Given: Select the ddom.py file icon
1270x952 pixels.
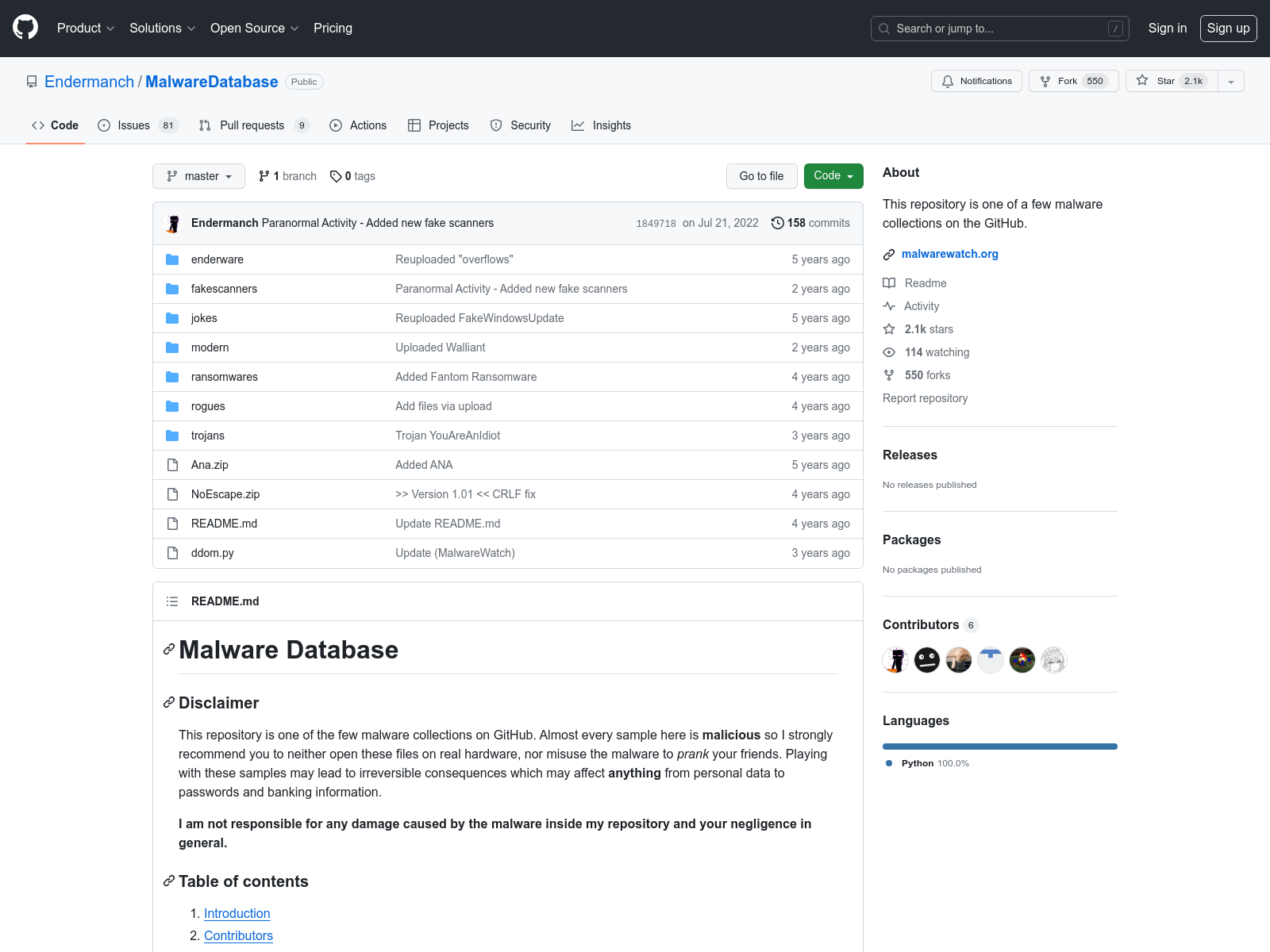Looking at the screenshot, I should (172, 553).
